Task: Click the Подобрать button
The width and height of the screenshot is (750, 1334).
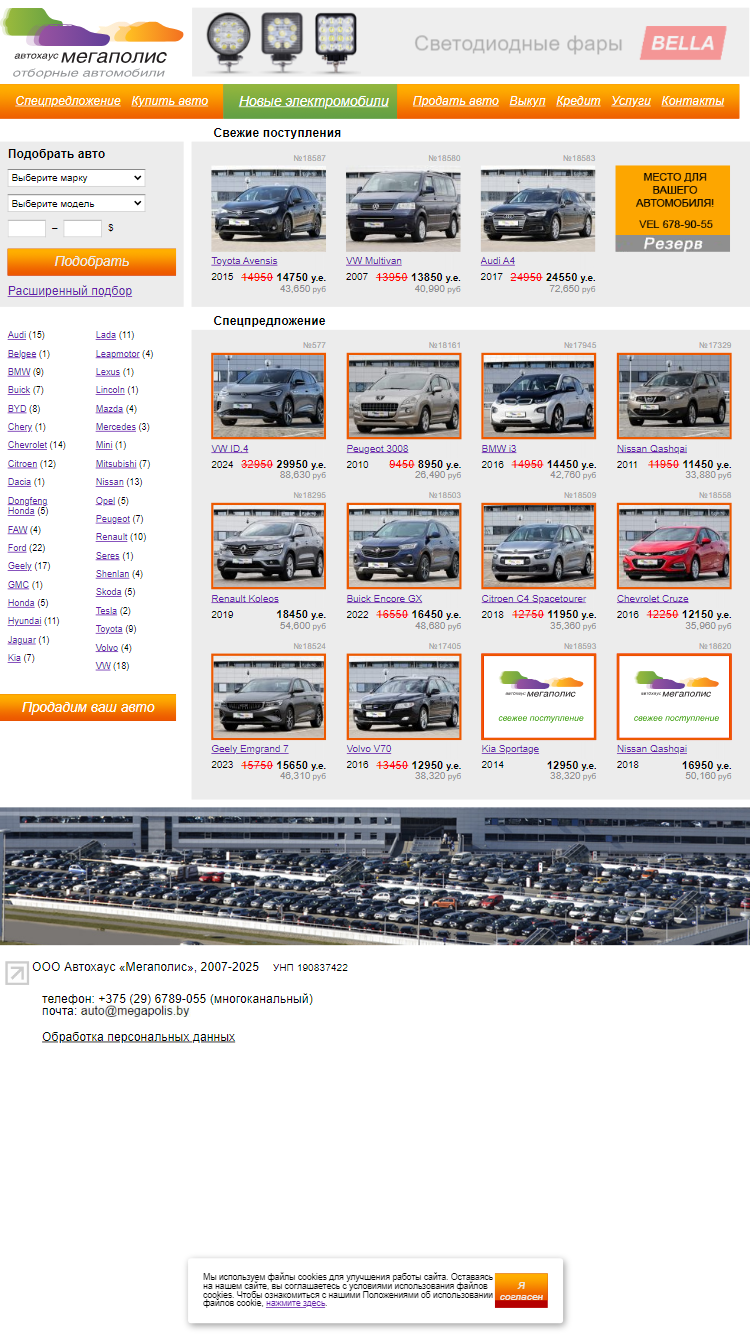Action: pos(92,262)
